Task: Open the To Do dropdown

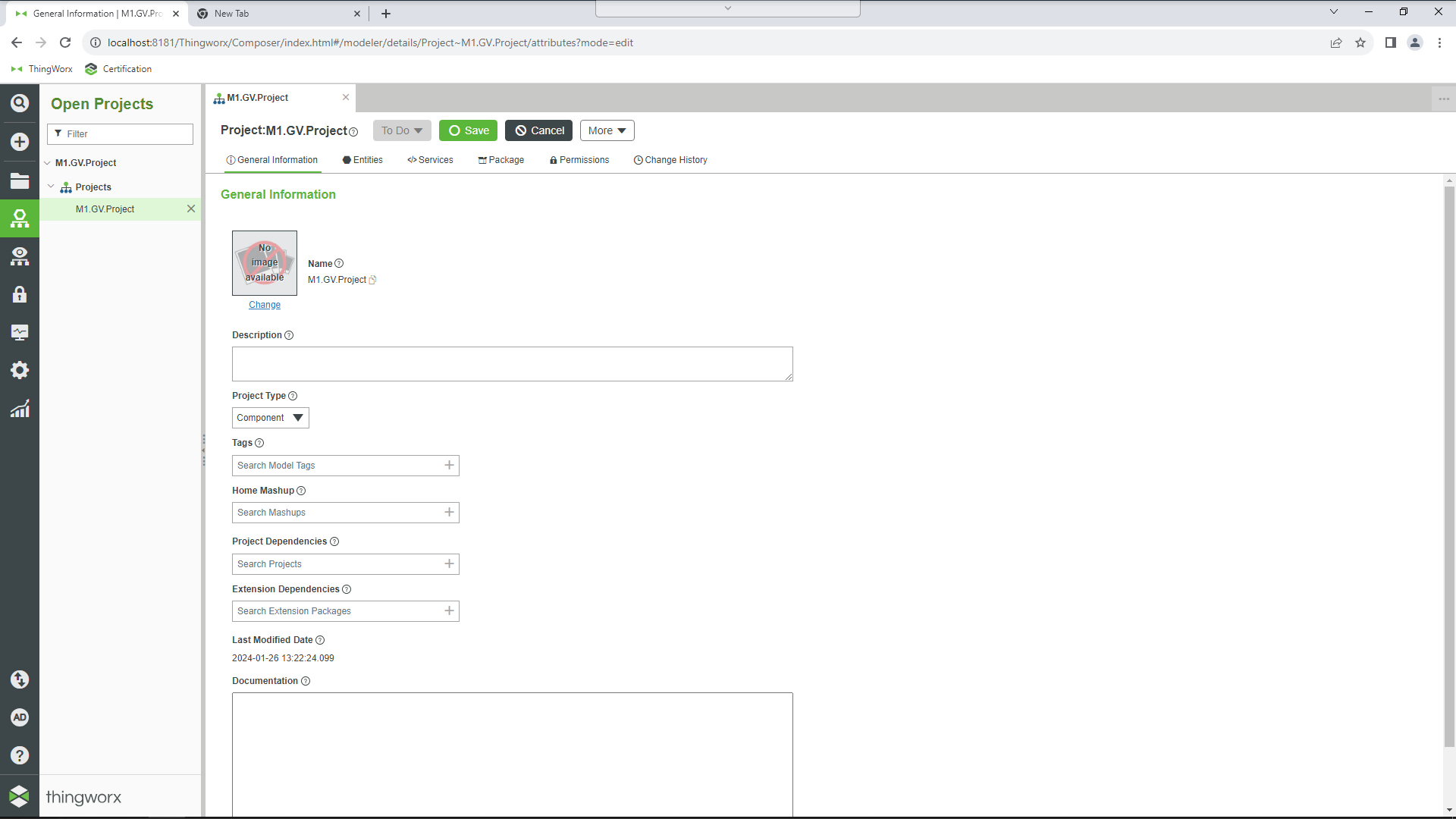Action: pyautogui.click(x=402, y=130)
